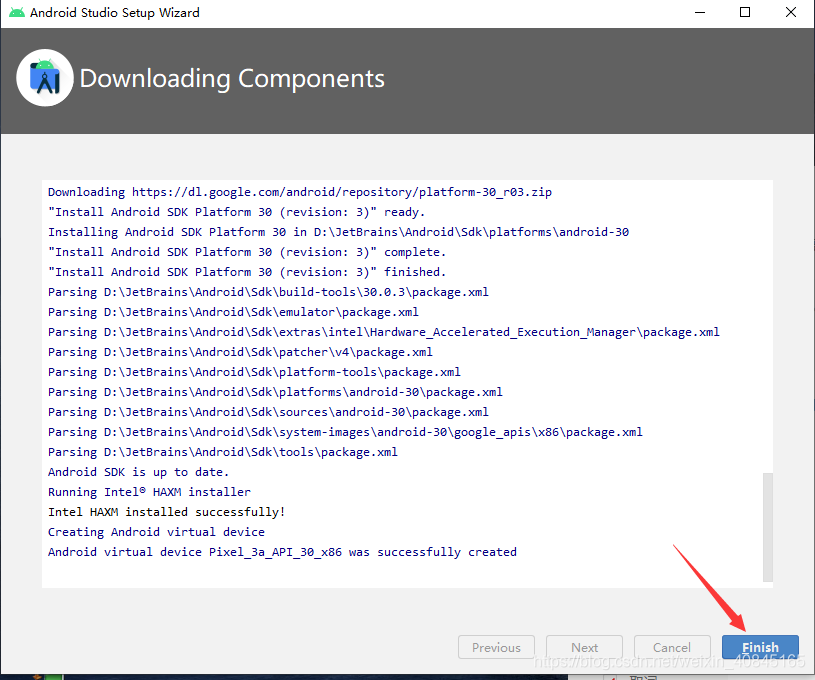Click line 'Android virtual device Pixel_3a_API_30_x86 was successfully created'
The width and height of the screenshot is (815, 680).
coord(282,552)
